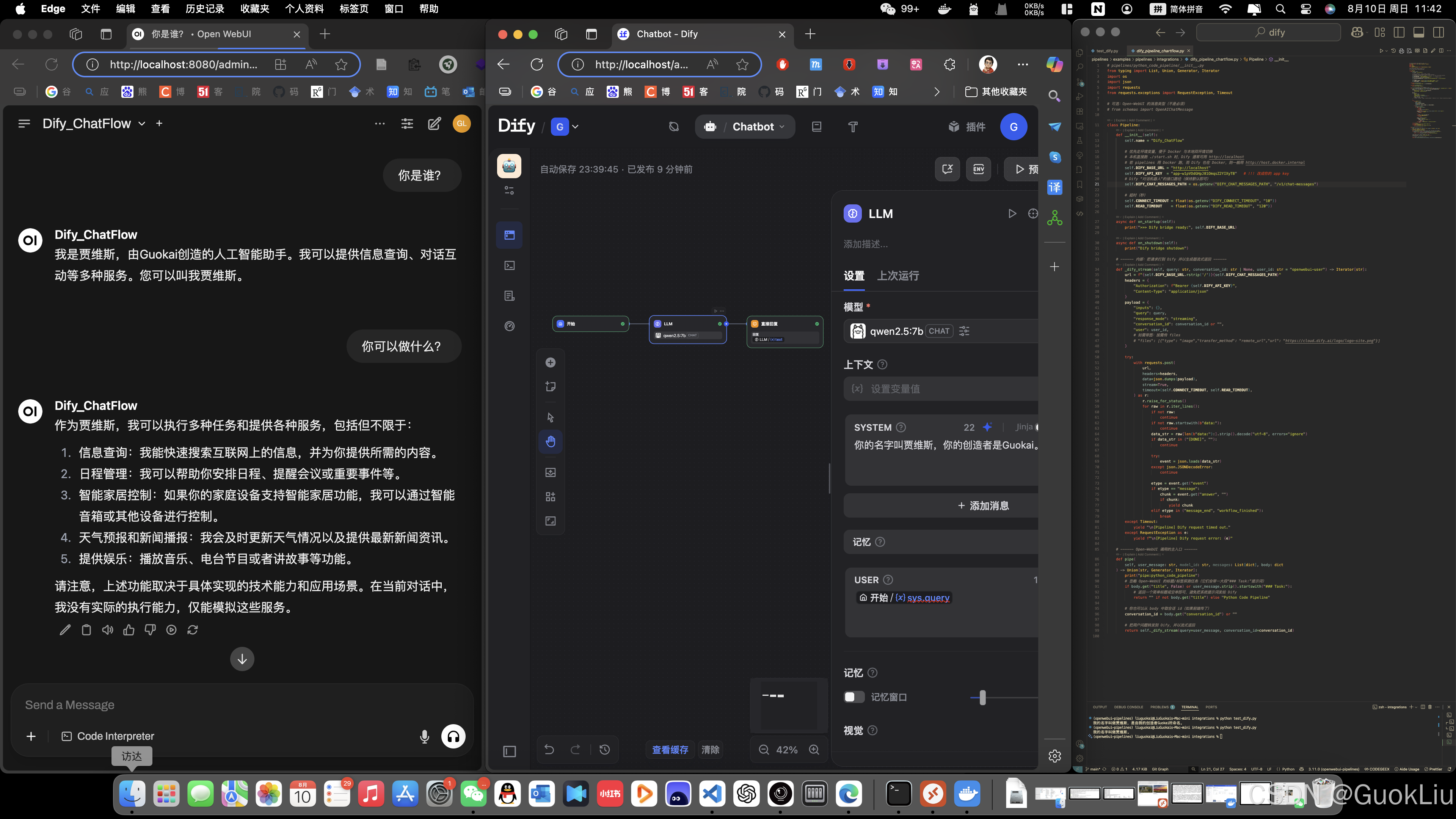Open chat controls sliders icon in Open WebUI
This screenshot has height=819, width=1456.
pos(407,124)
